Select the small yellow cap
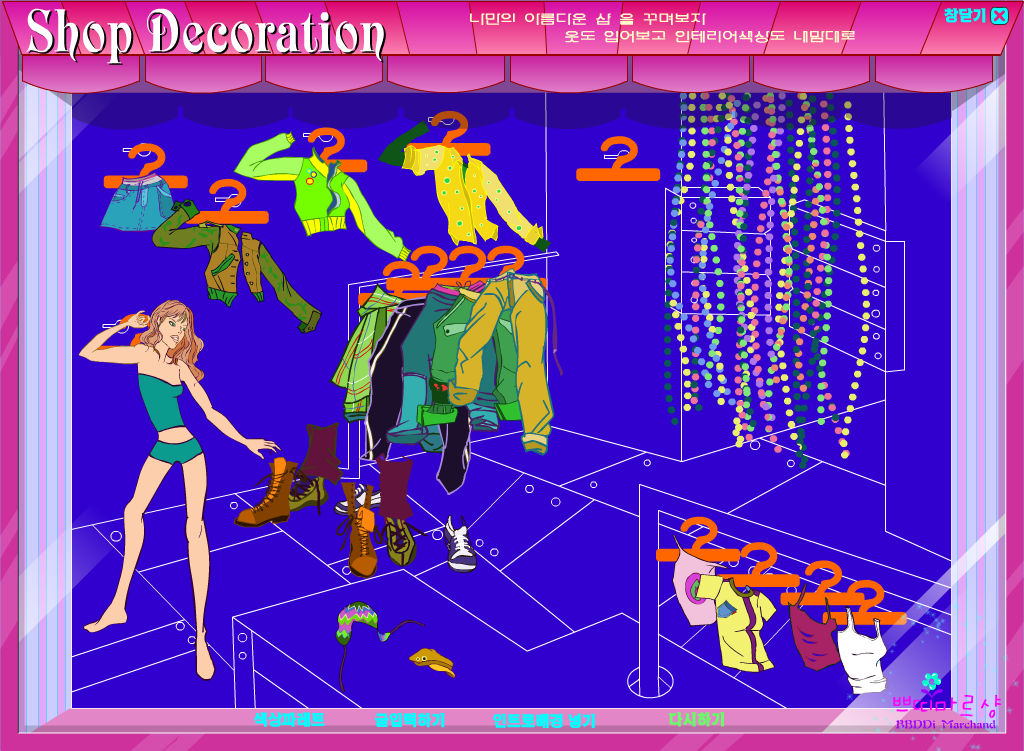Viewport: 1024px width, 751px height. coord(432,662)
